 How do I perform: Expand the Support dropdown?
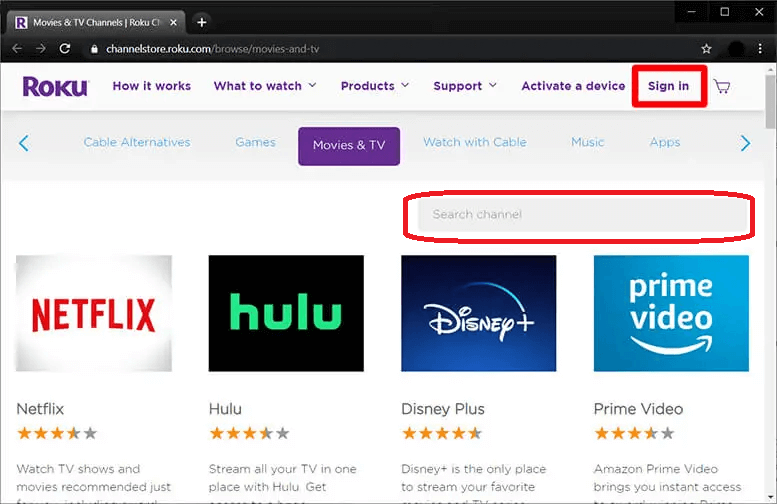click(465, 86)
